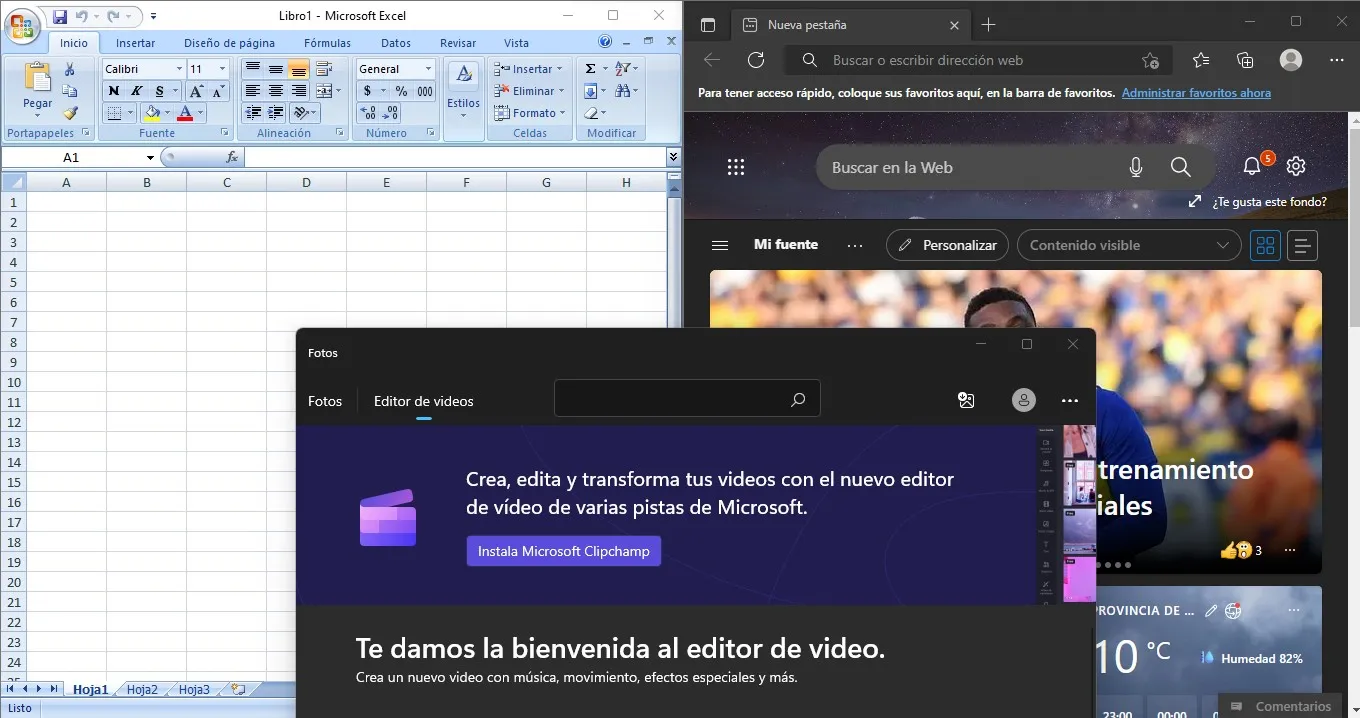The width and height of the screenshot is (1360, 718).
Task: Click the microphone icon in the web search bar
Action: [1136, 167]
